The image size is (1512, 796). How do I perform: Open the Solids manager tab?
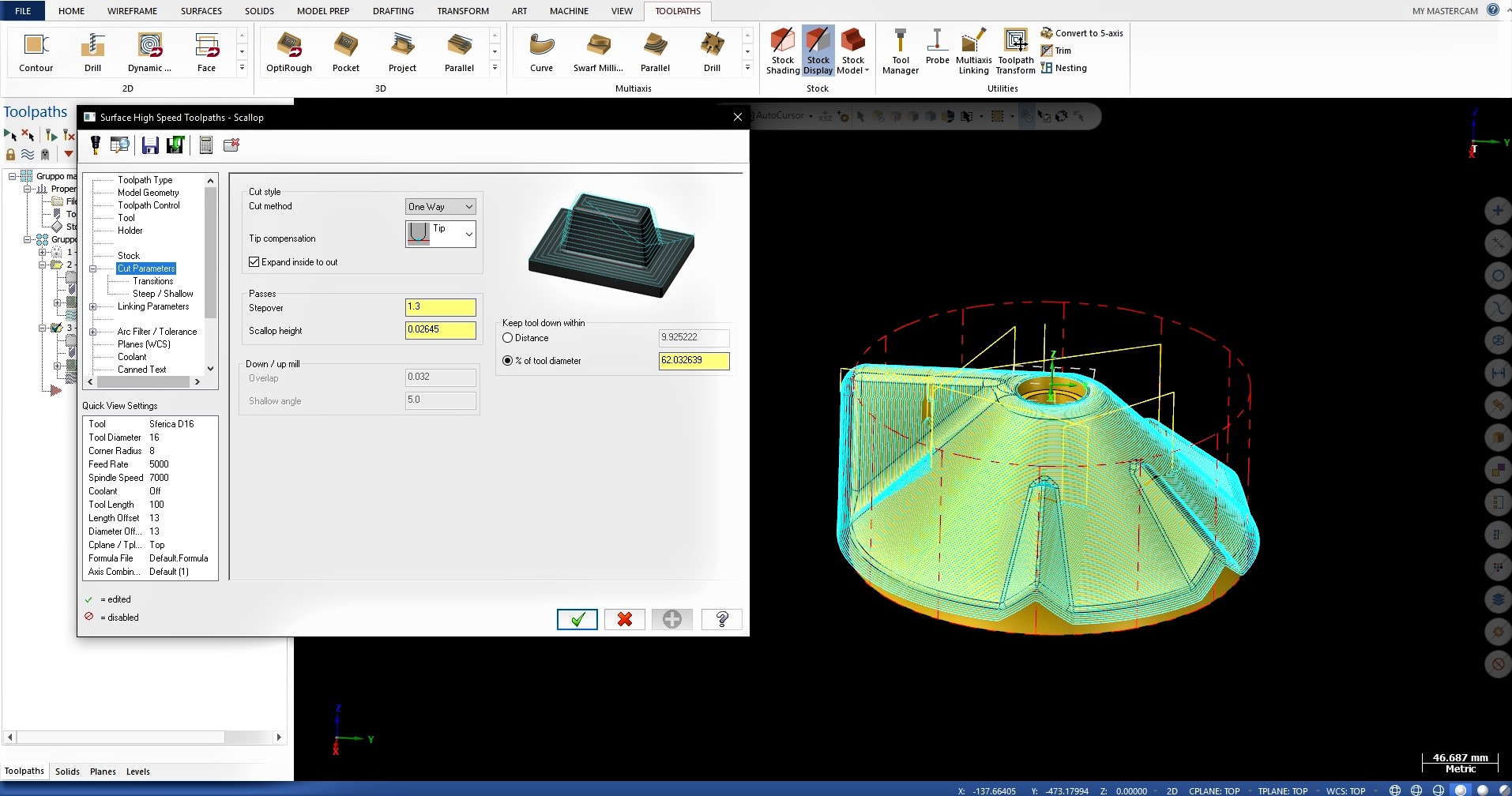pos(67,772)
